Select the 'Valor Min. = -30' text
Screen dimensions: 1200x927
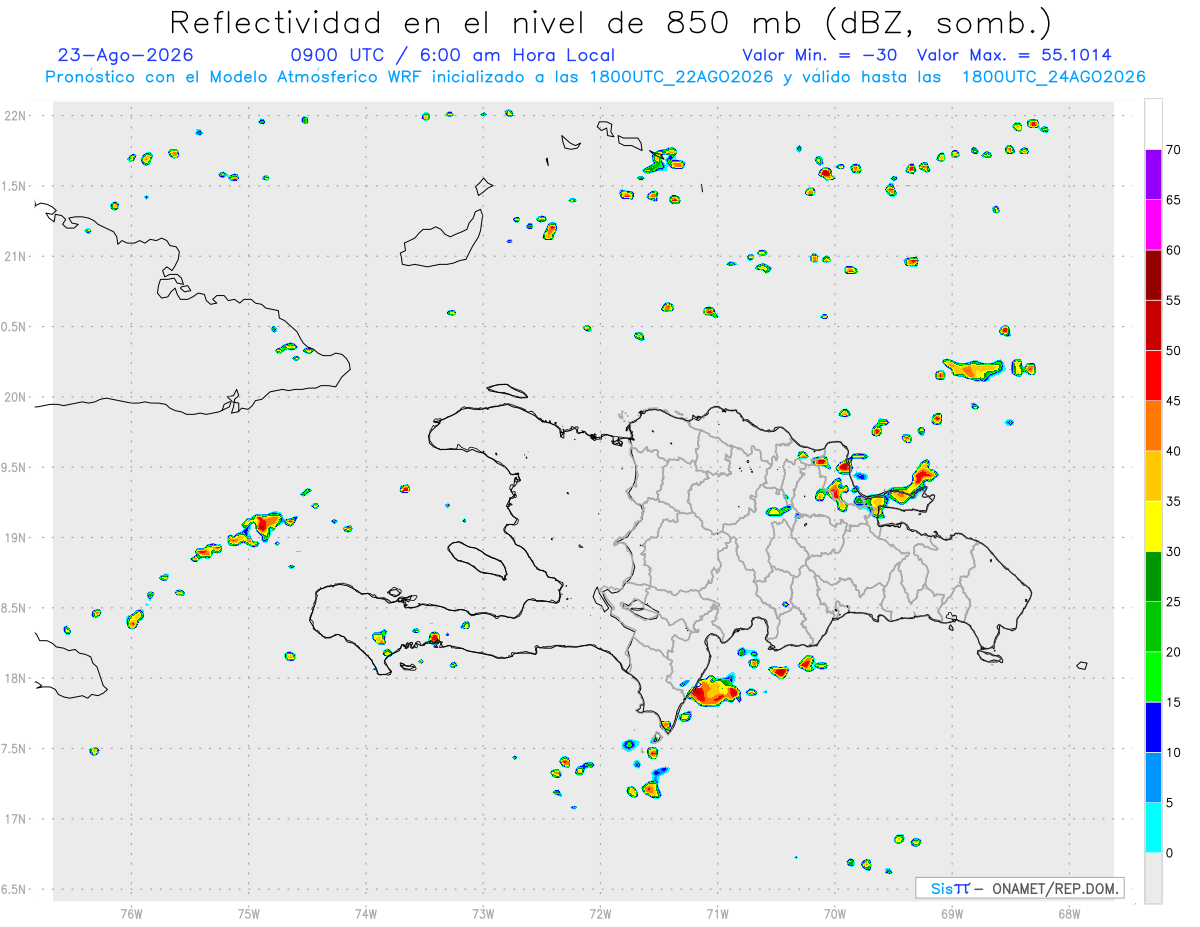(x=822, y=55)
